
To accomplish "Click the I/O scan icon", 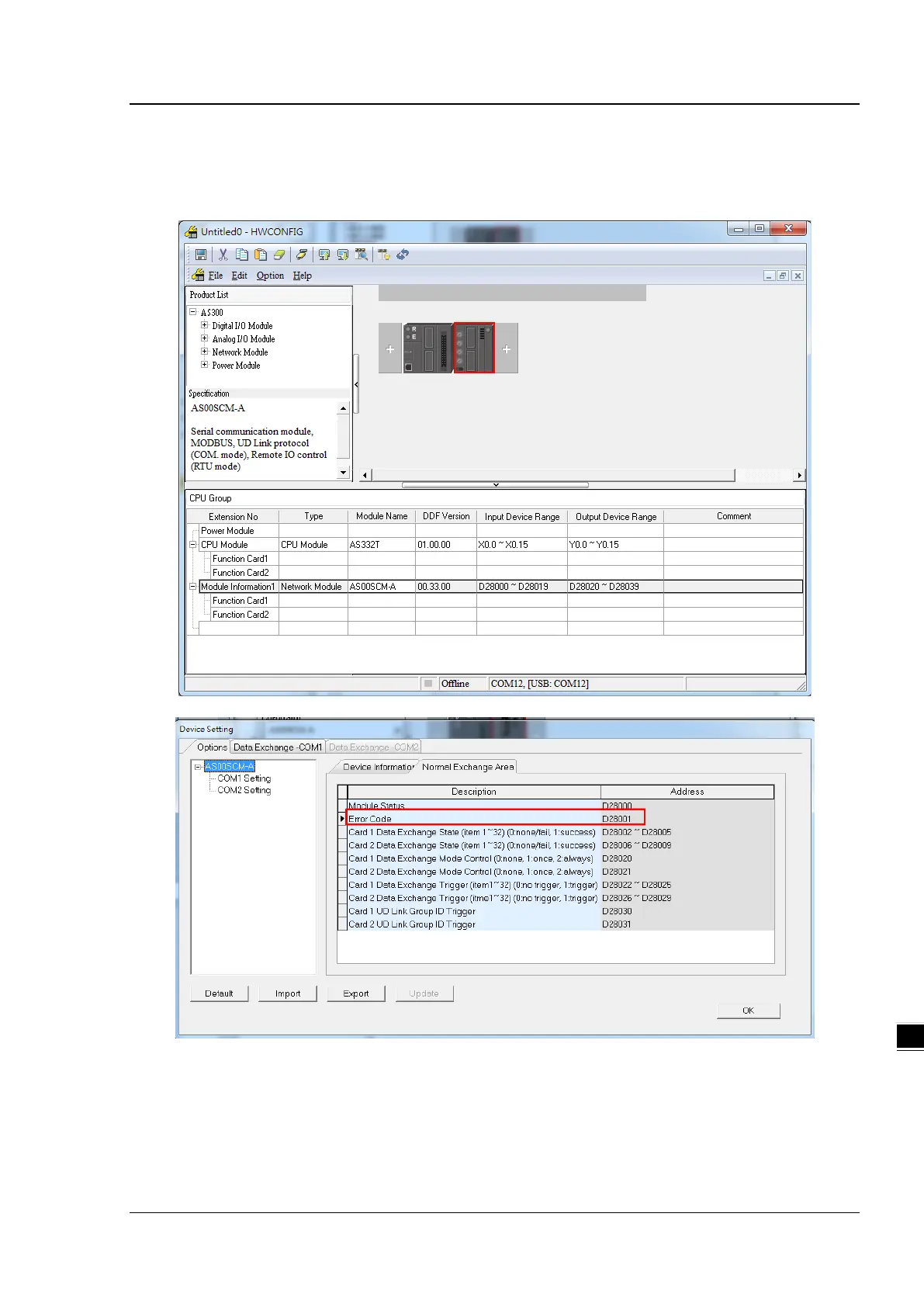I will [x=362, y=255].
